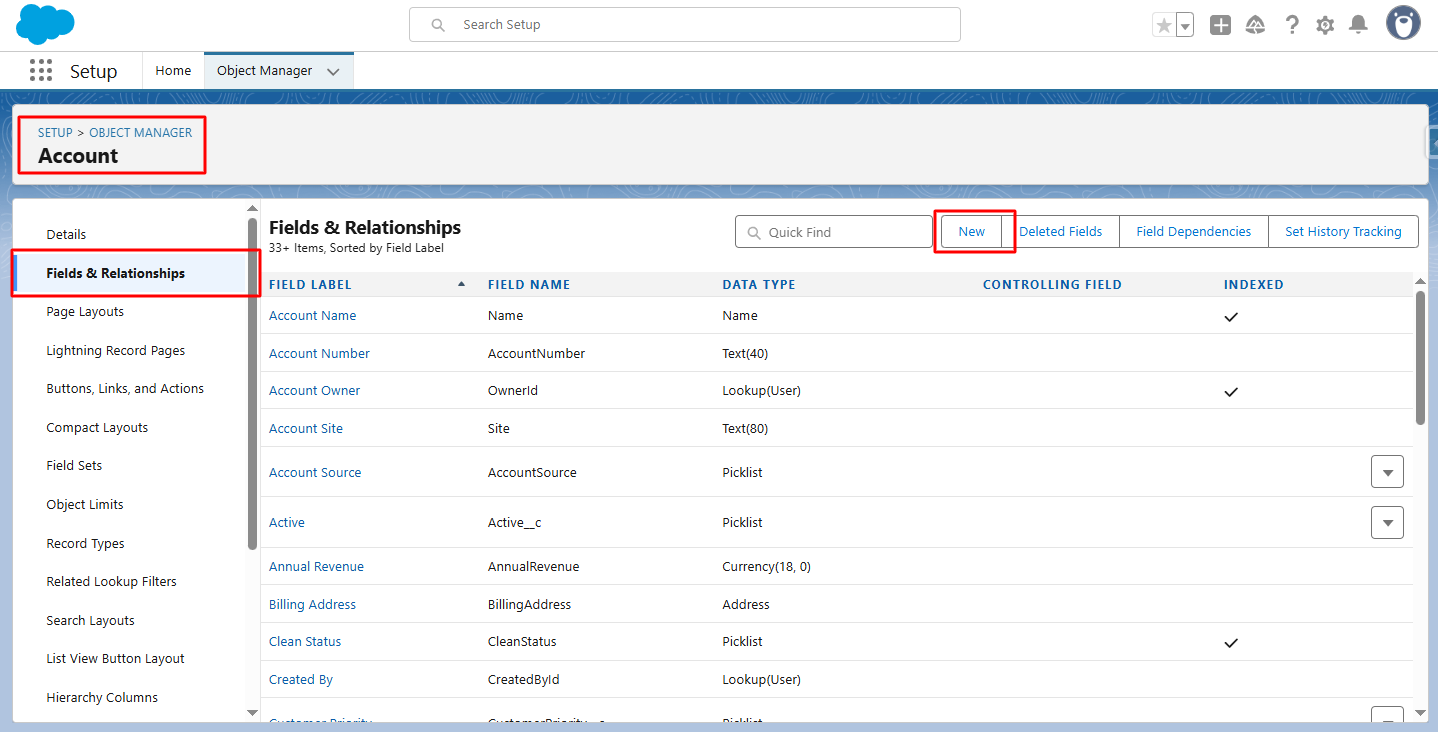Click the user profile avatar

[x=1403, y=24]
